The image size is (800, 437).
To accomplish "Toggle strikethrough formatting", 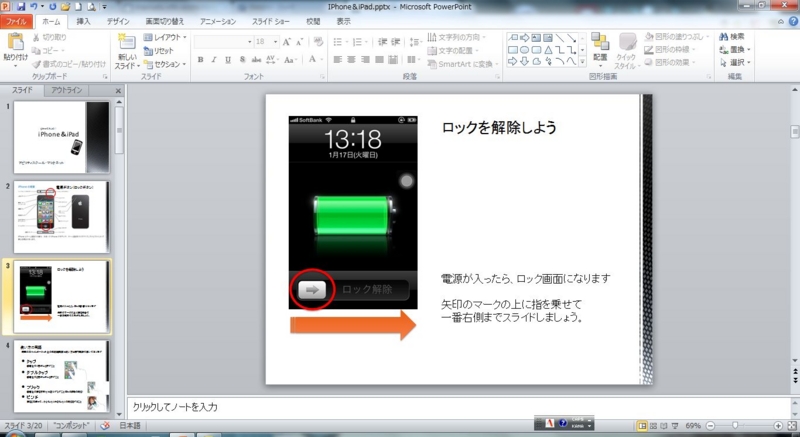I will [x=256, y=60].
